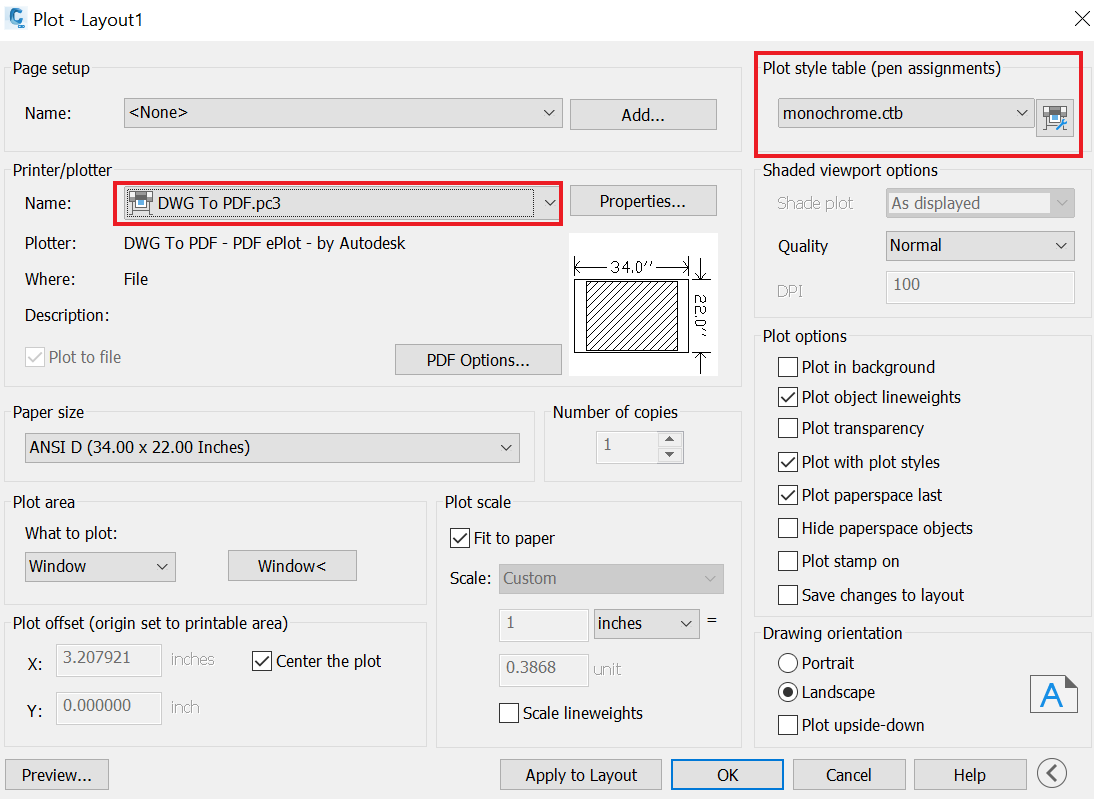Click the Cancel button
1094x799 pixels.
848,775
